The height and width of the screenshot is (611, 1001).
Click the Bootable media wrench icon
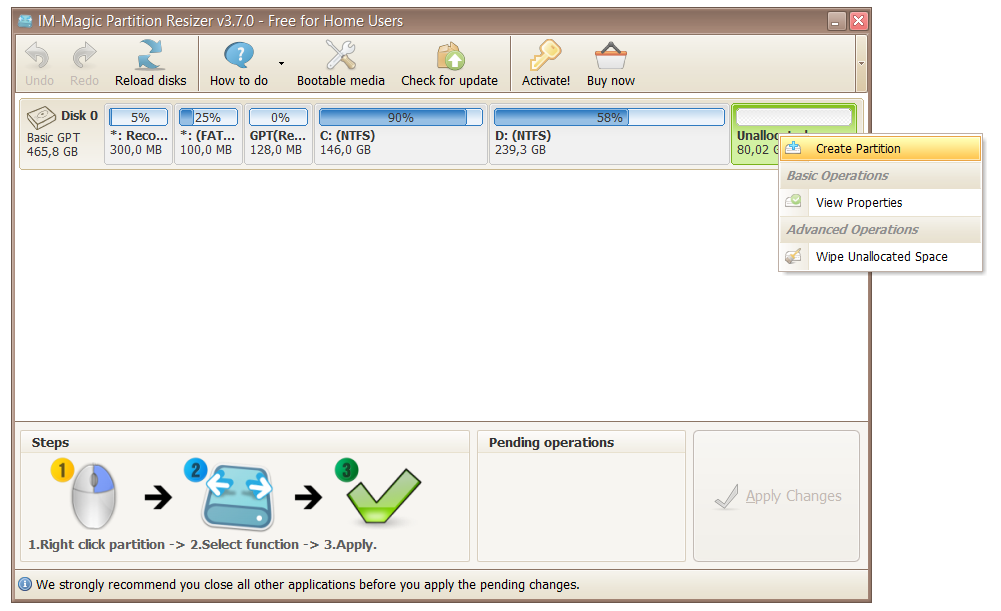click(340, 55)
